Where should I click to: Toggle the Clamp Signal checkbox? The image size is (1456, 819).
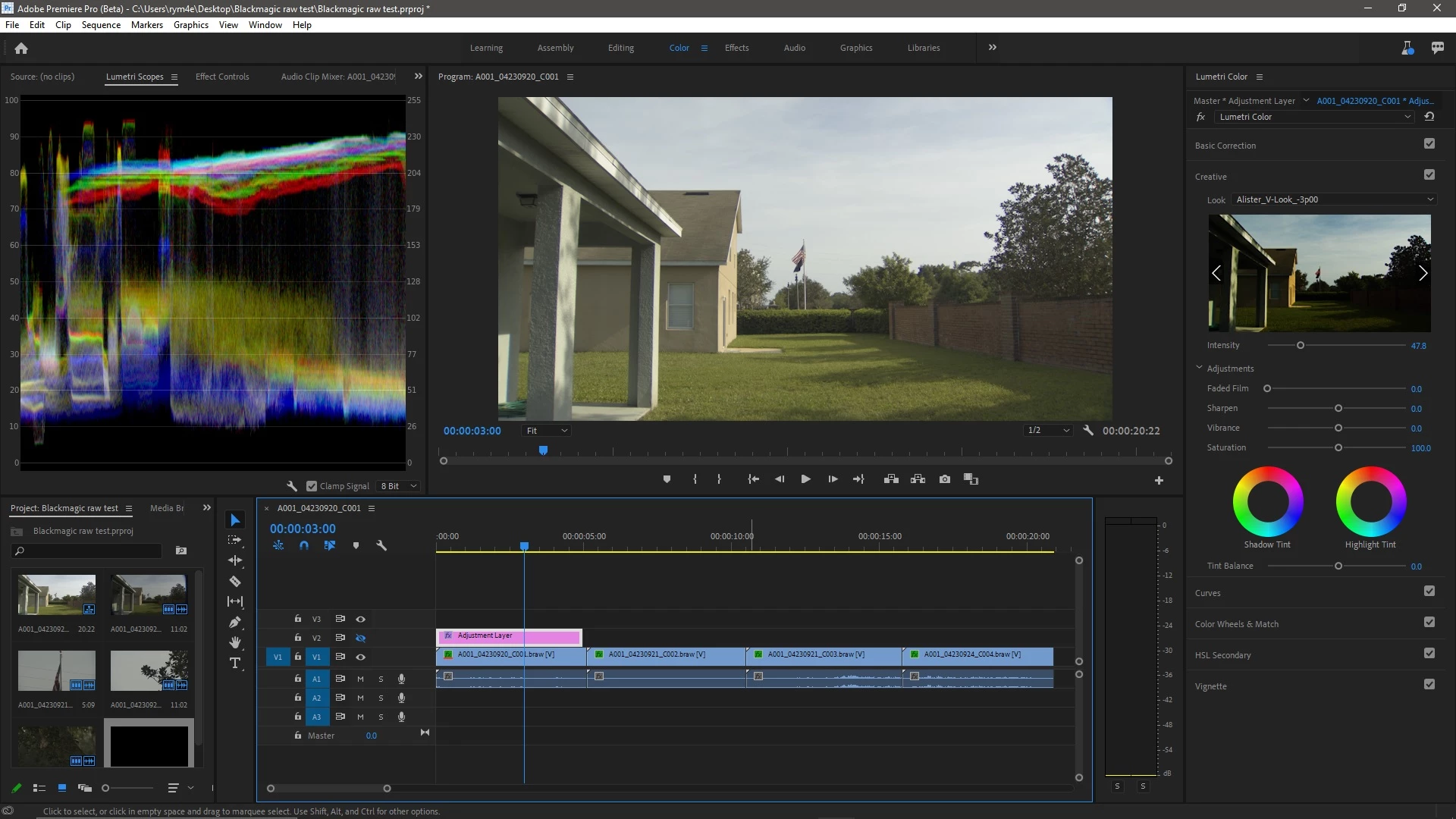(312, 486)
